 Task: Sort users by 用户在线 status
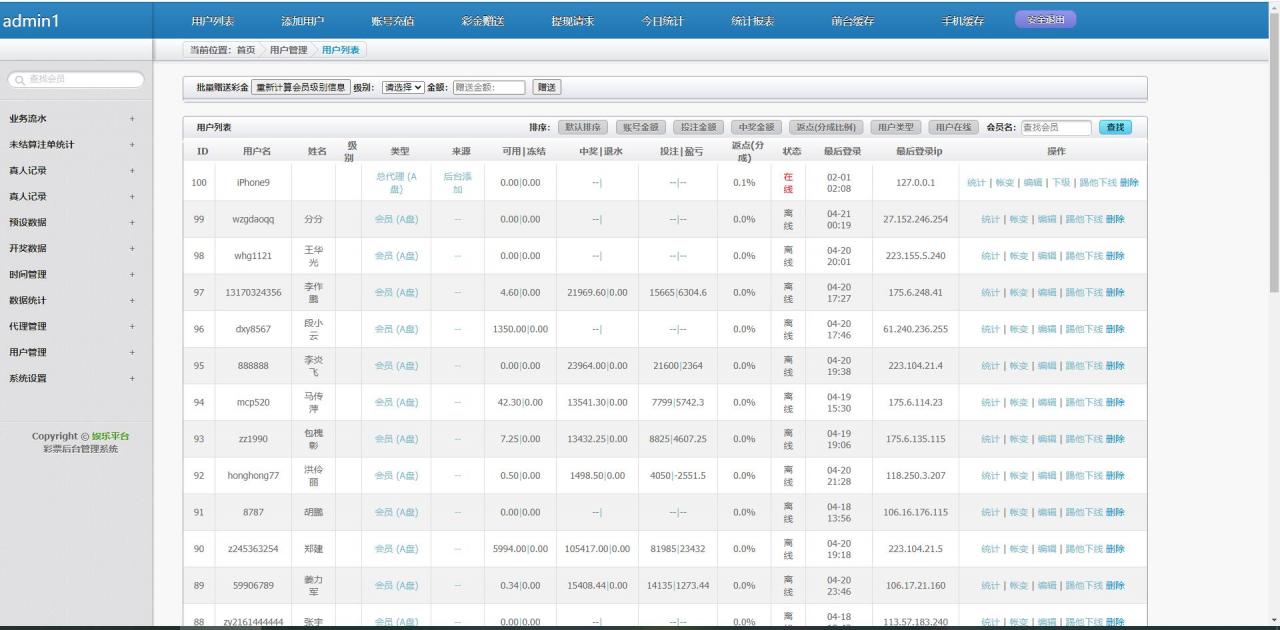(x=954, y=127)
